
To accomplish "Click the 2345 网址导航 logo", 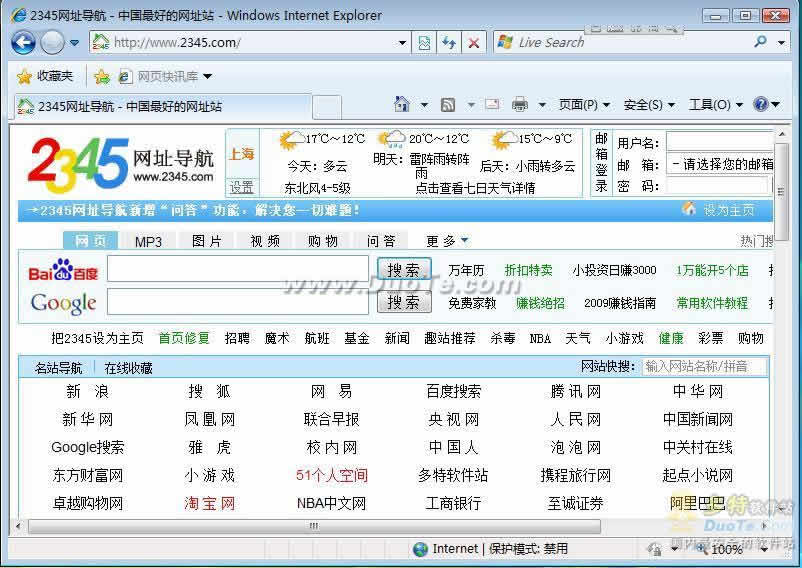I will 121,164.
